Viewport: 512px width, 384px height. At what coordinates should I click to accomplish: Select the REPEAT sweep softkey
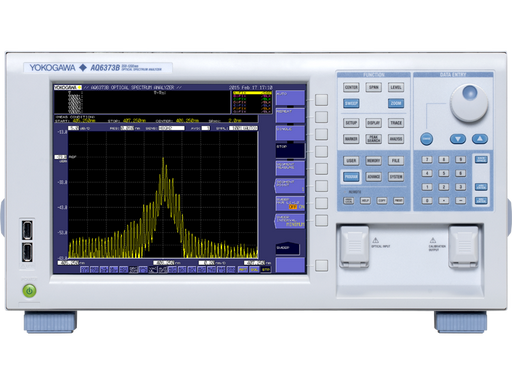290,115
